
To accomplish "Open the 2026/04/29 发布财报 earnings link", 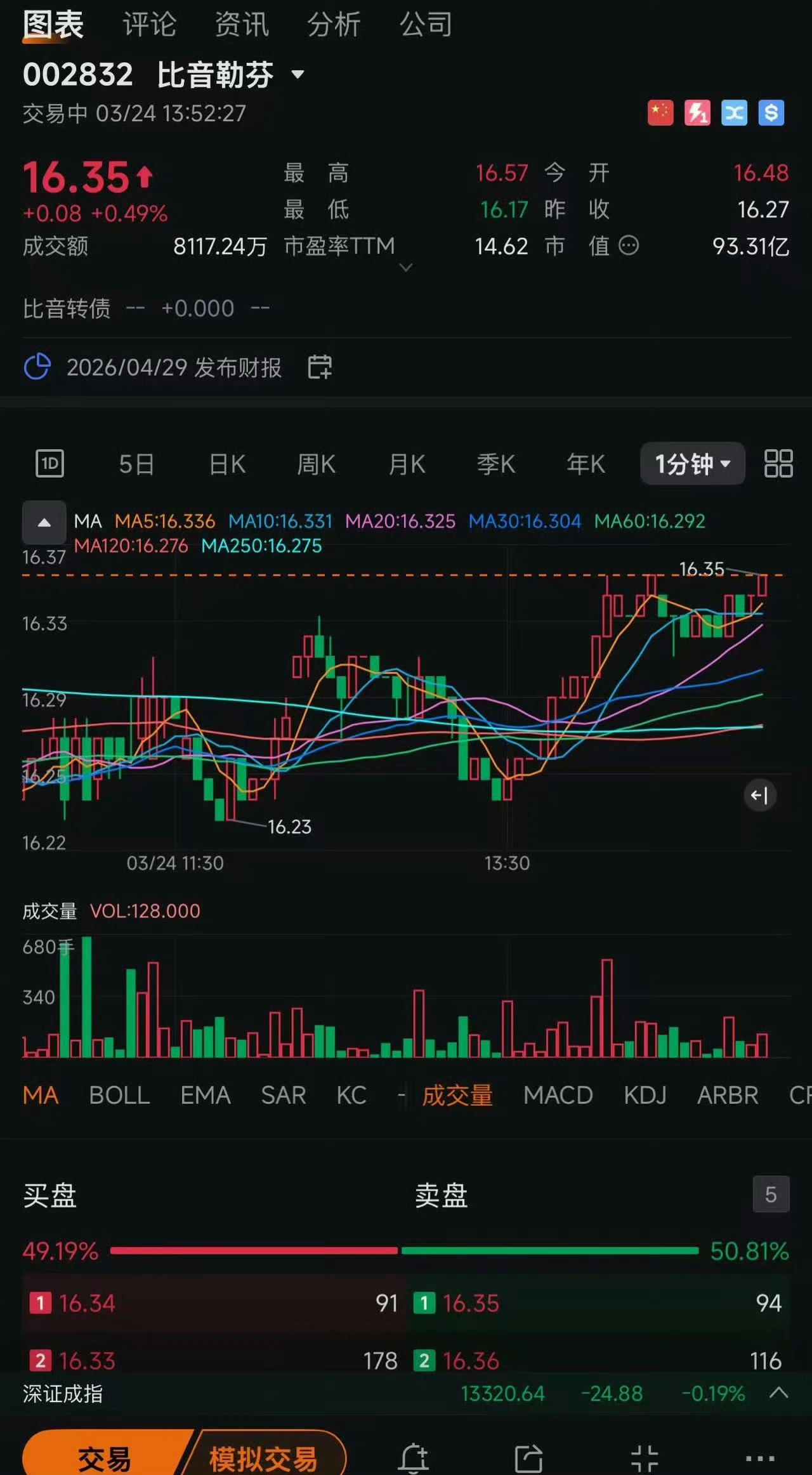I will click(174, 367).
